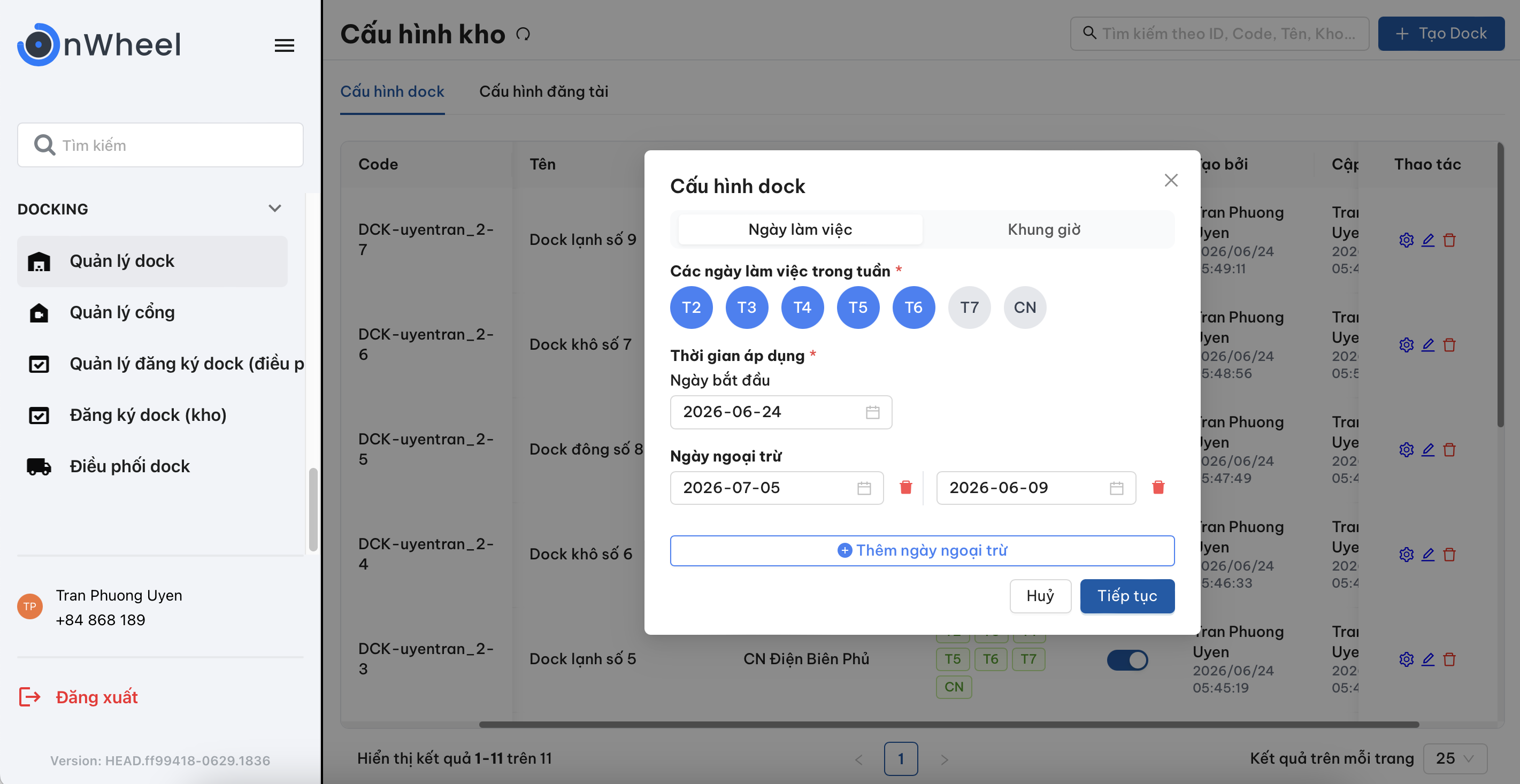
Task: Open calendar icon of 2026-06-09 field
Action: point(1116,488)
